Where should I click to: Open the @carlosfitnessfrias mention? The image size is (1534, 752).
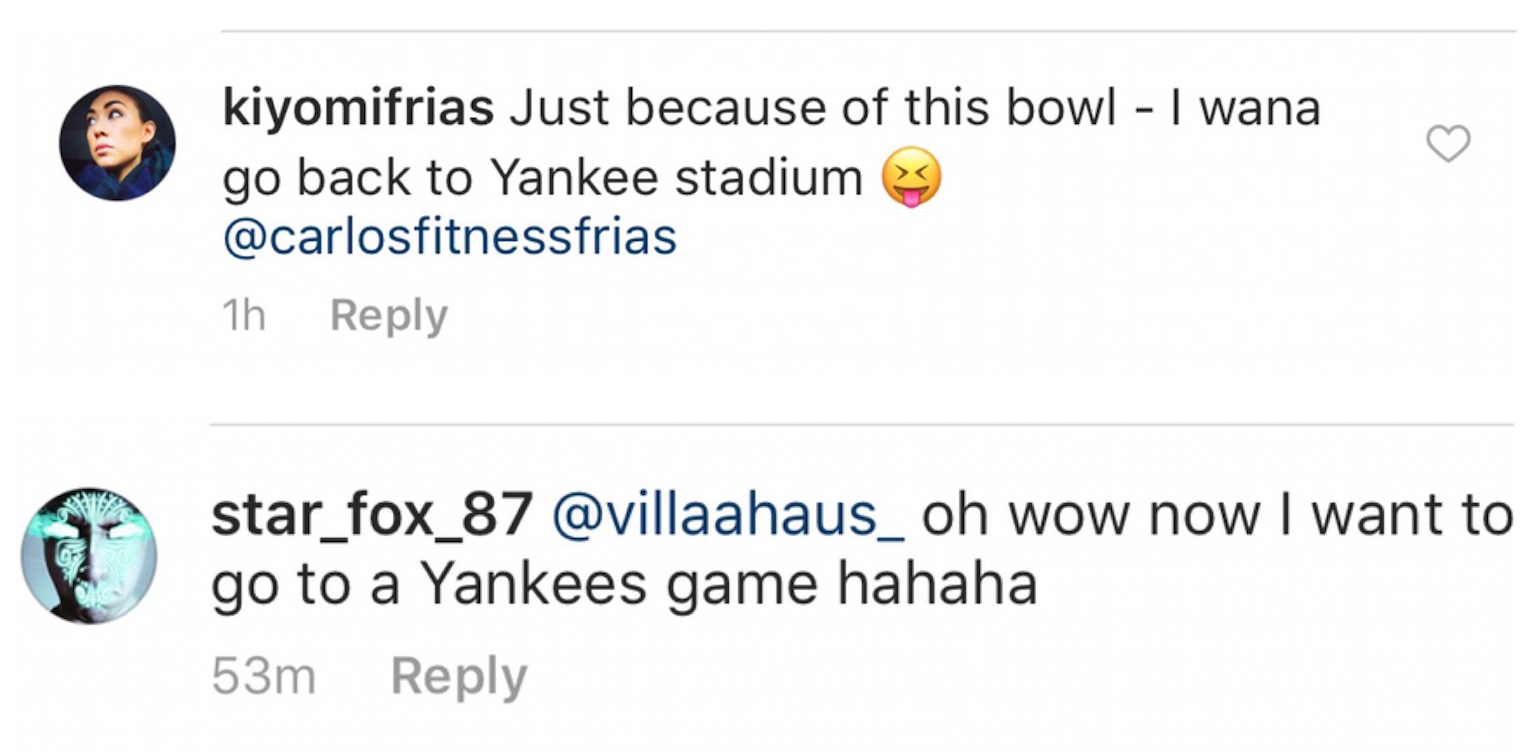coord(449,238)
